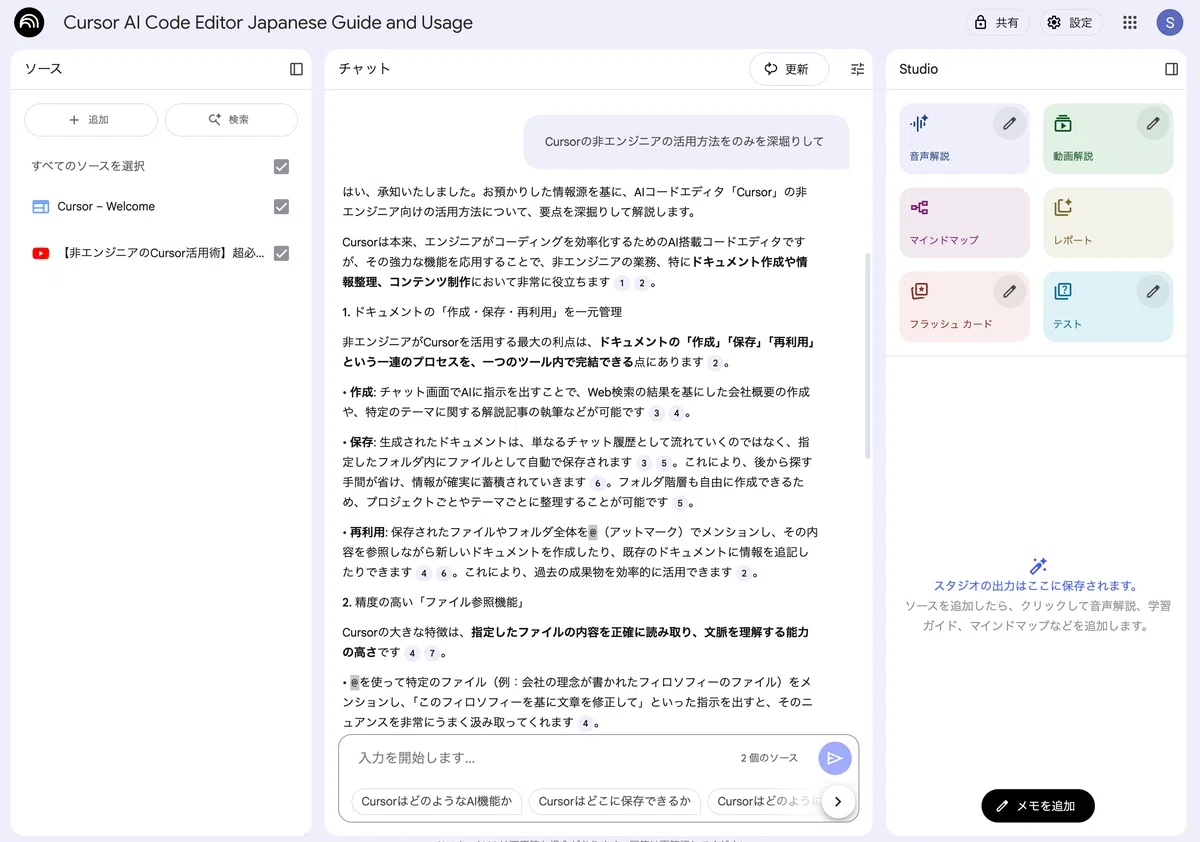Create a レポート
Screen dimensions: 1200x842
click(1108, 223)
